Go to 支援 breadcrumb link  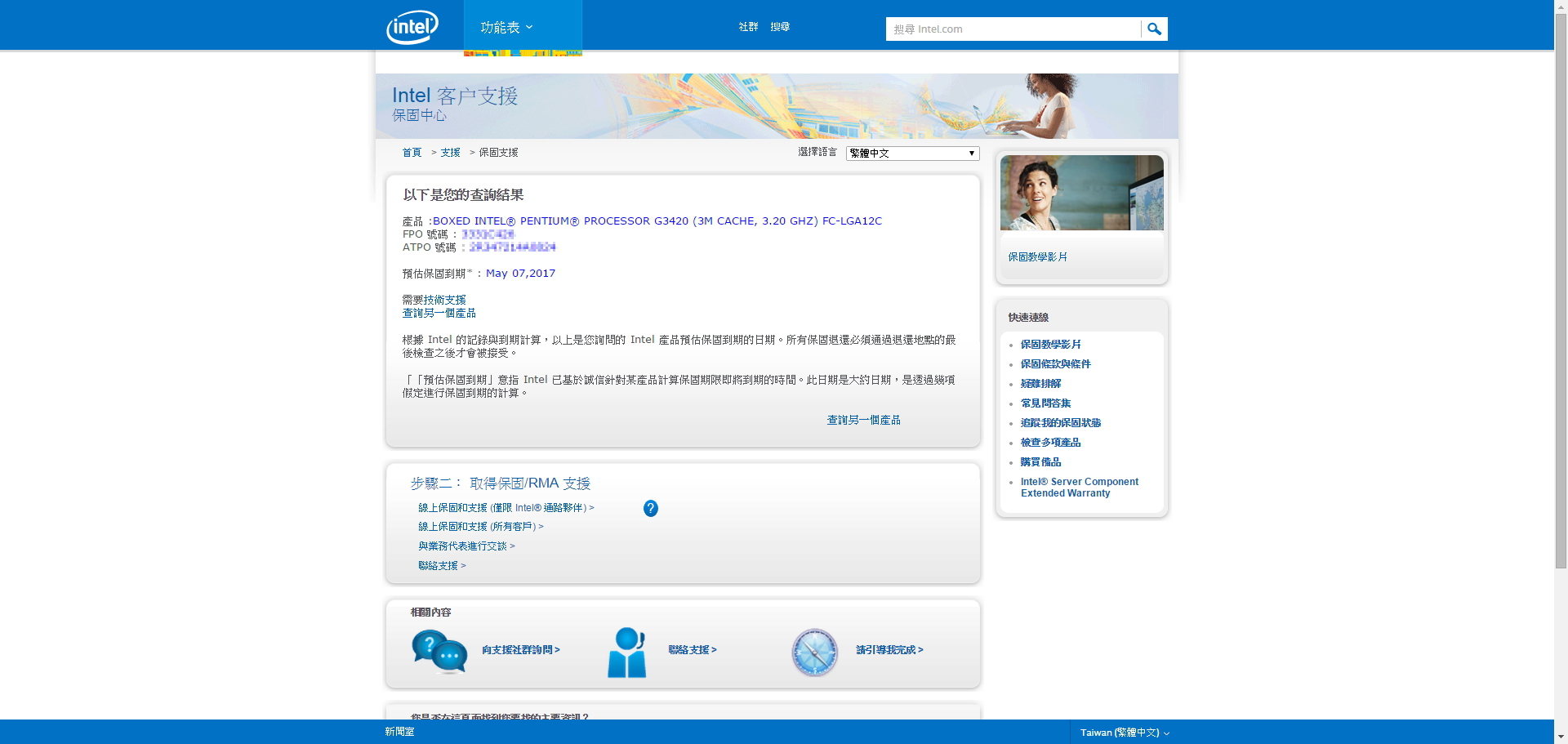click(x=451, y=153)
